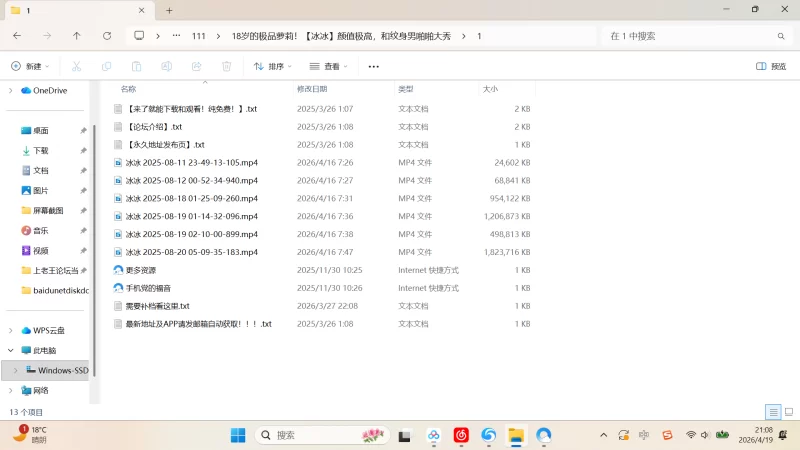Go up one folder with Up arrow
Image resolution: width=800 pixels, height=450 pixels.
pyautogui.click(x=77, y=36)
